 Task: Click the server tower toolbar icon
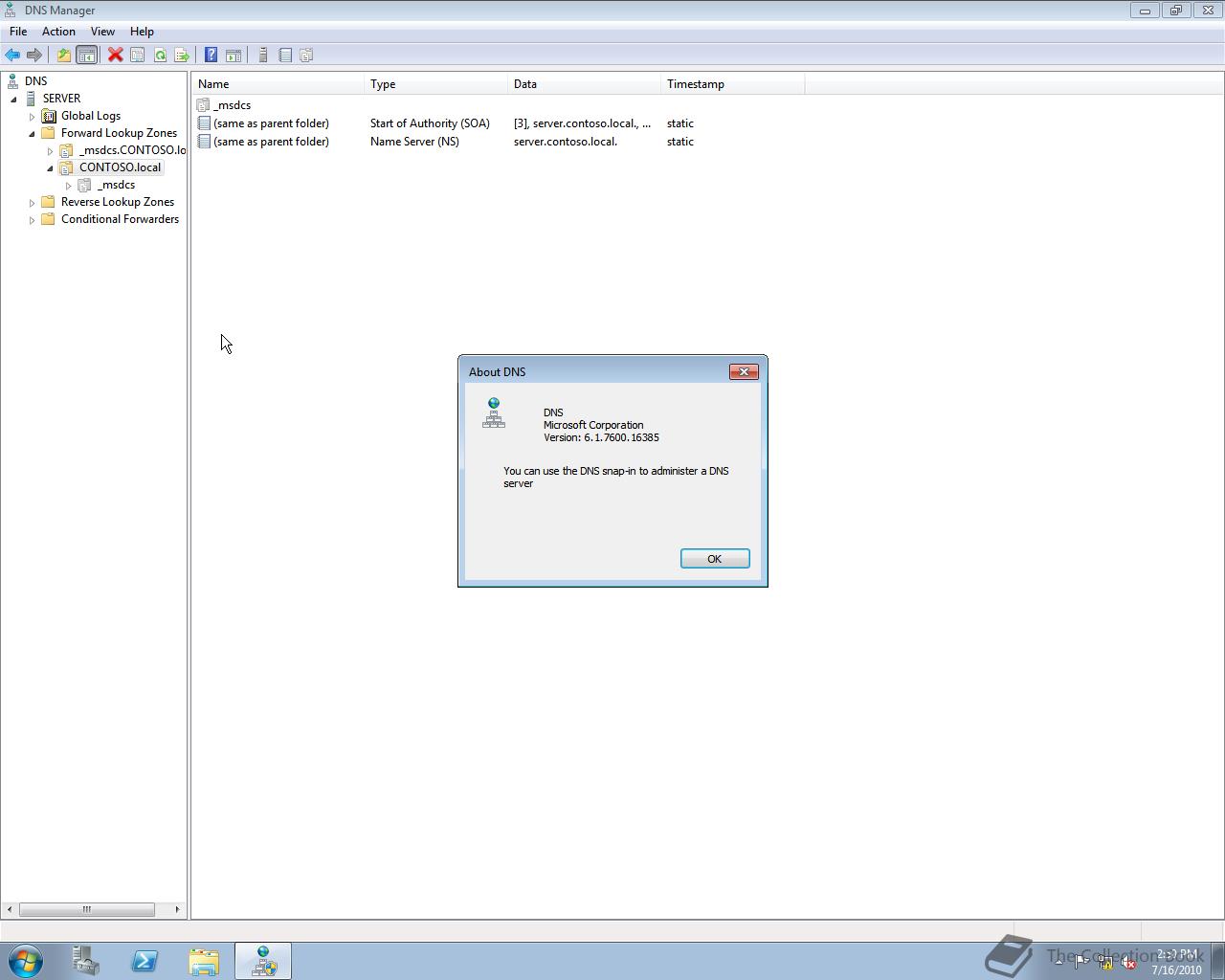click(x=263, y=56)
